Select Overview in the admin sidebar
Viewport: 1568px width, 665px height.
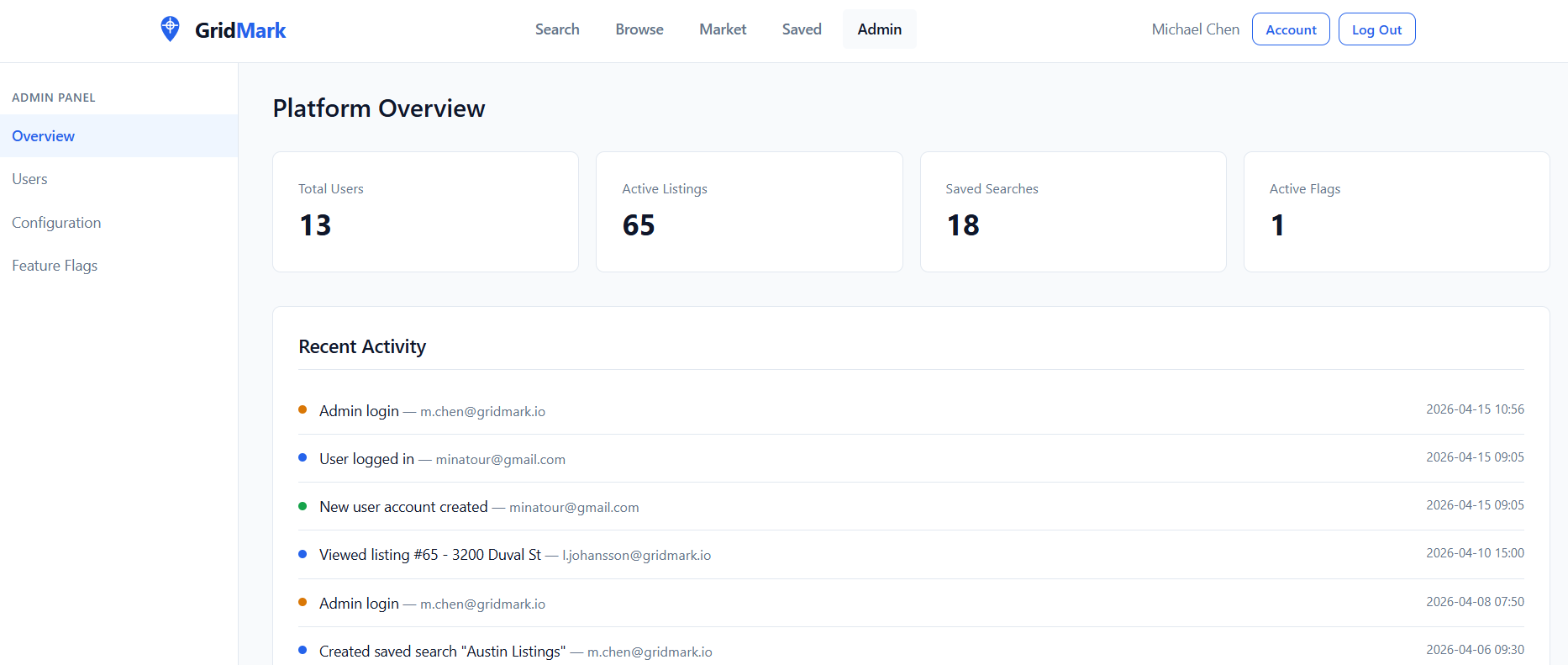click(44, 136)
